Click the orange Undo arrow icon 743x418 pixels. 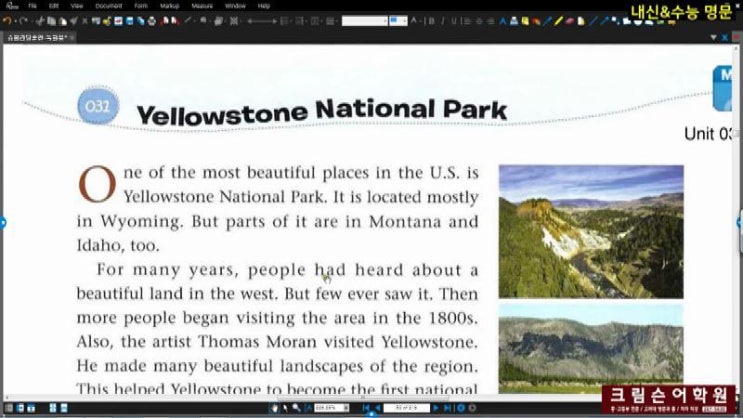pyautogui.click(x=7, y=21)
